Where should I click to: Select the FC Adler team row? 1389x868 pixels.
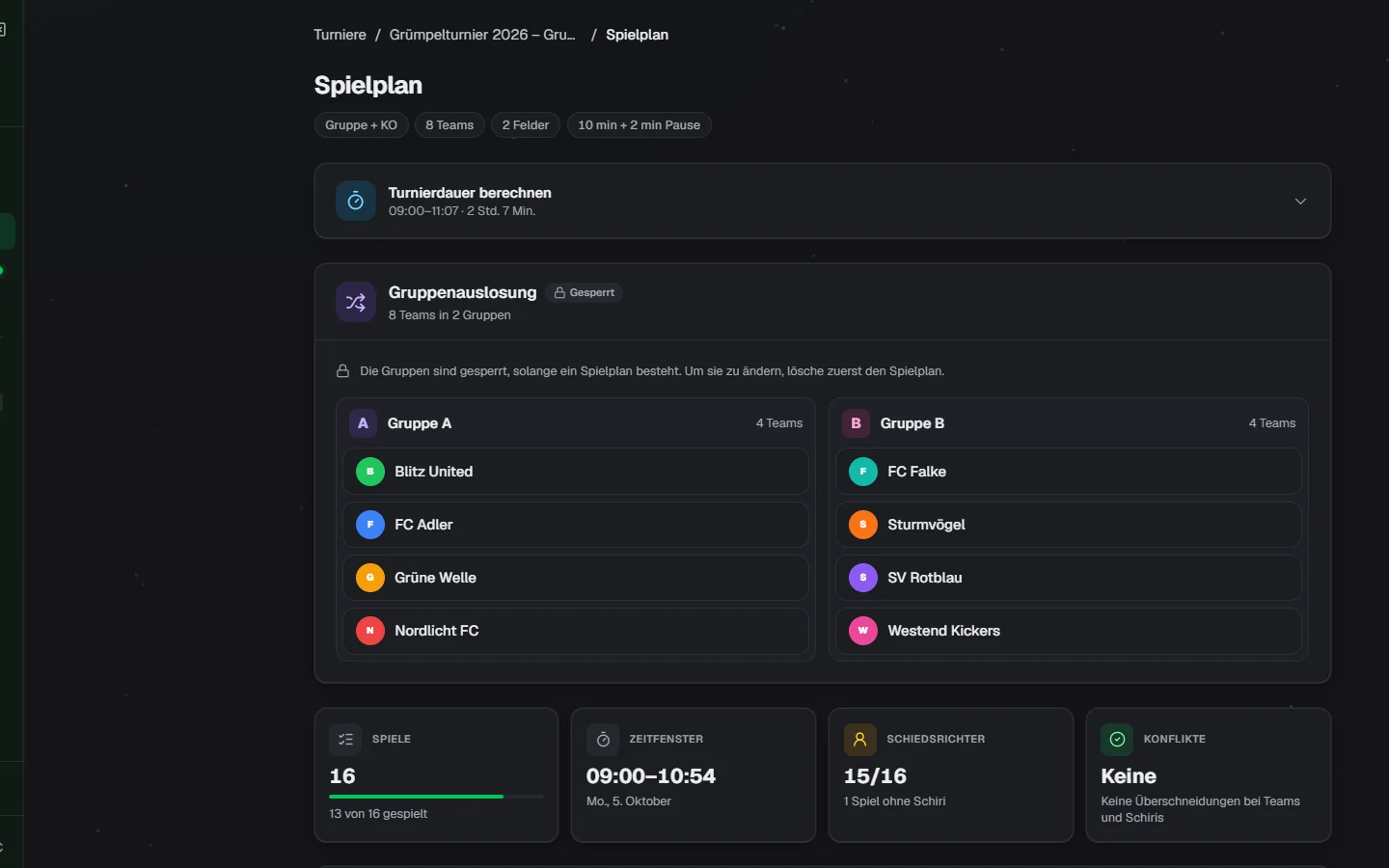576,525
